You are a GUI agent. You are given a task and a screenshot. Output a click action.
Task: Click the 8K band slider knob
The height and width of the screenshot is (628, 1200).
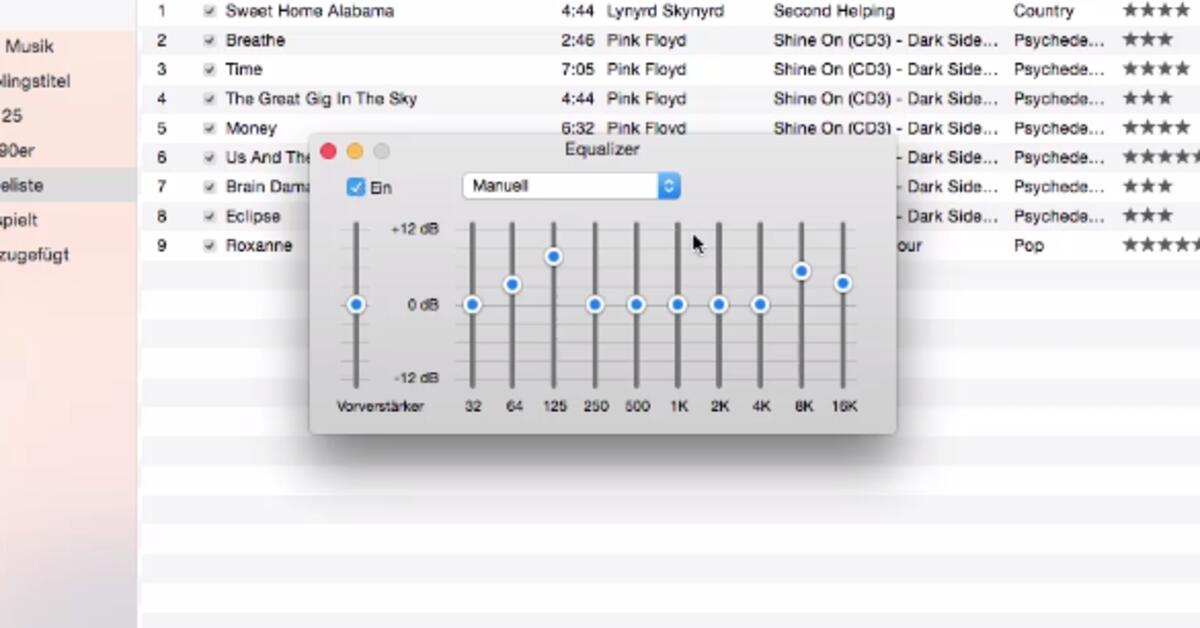click(802, 270)
